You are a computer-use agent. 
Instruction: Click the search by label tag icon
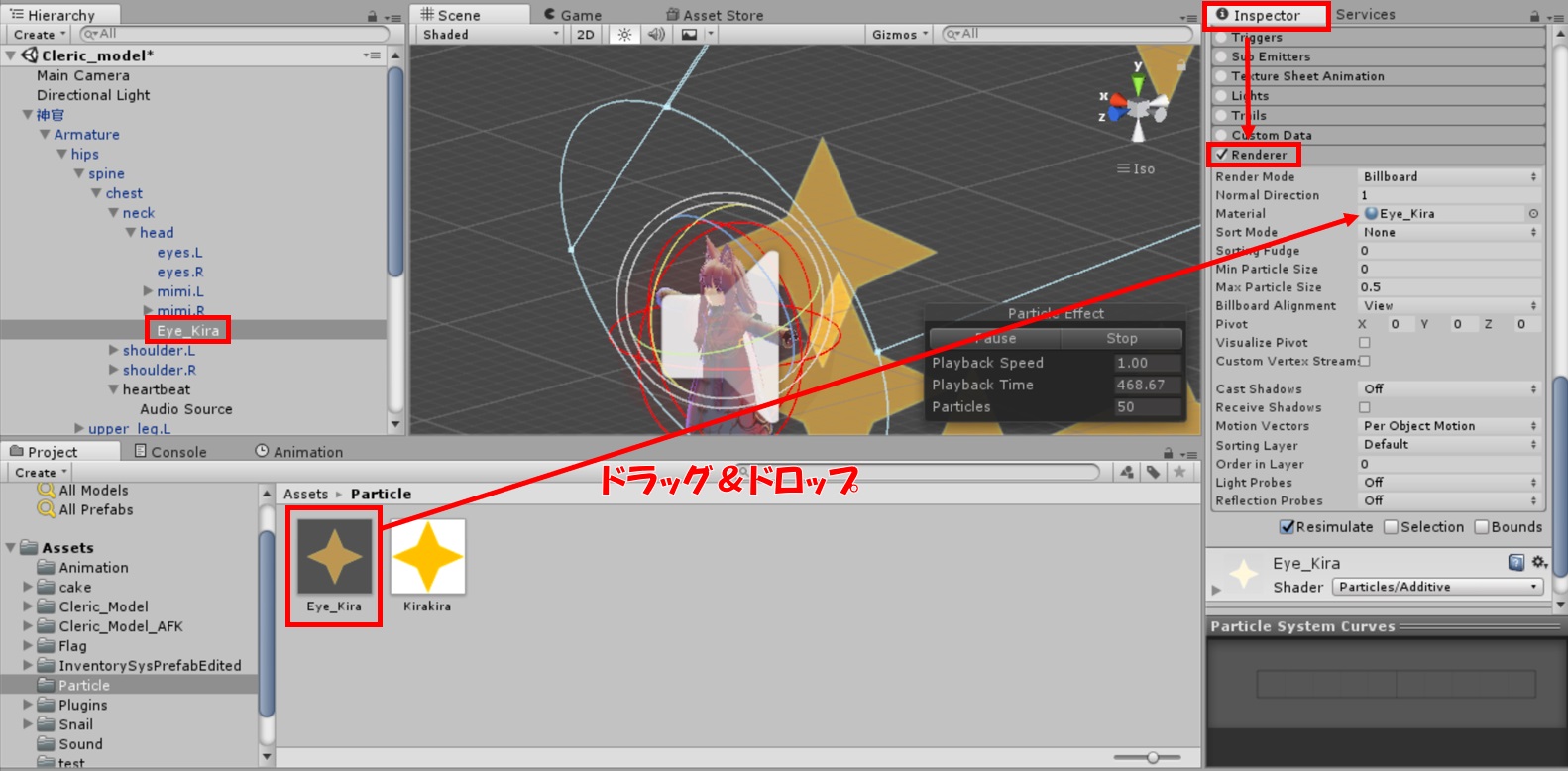tap(1153, 472)
